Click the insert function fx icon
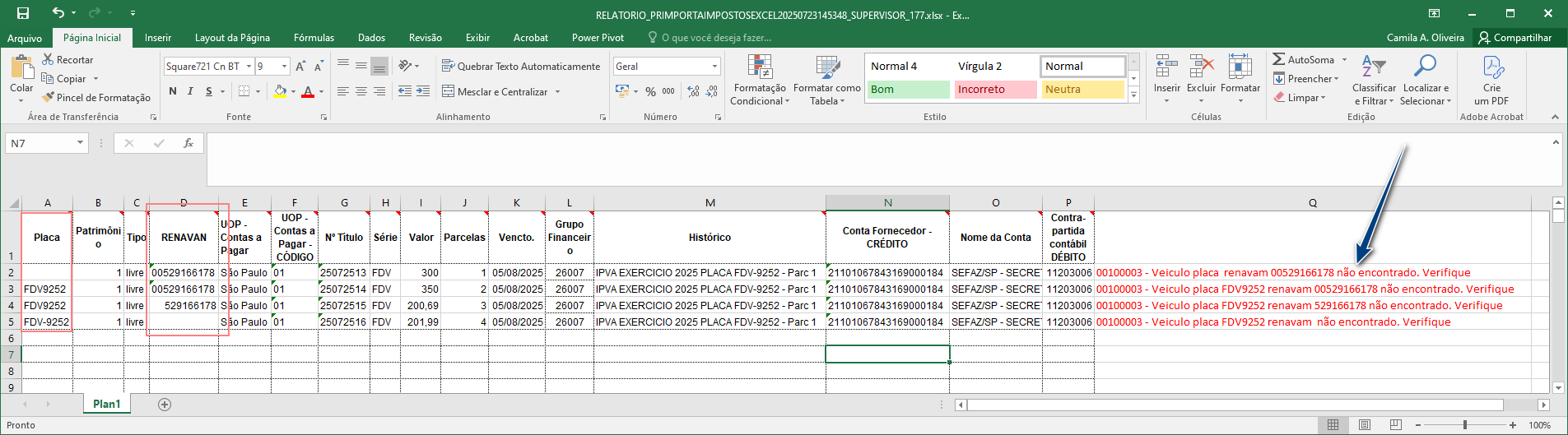 188,143
